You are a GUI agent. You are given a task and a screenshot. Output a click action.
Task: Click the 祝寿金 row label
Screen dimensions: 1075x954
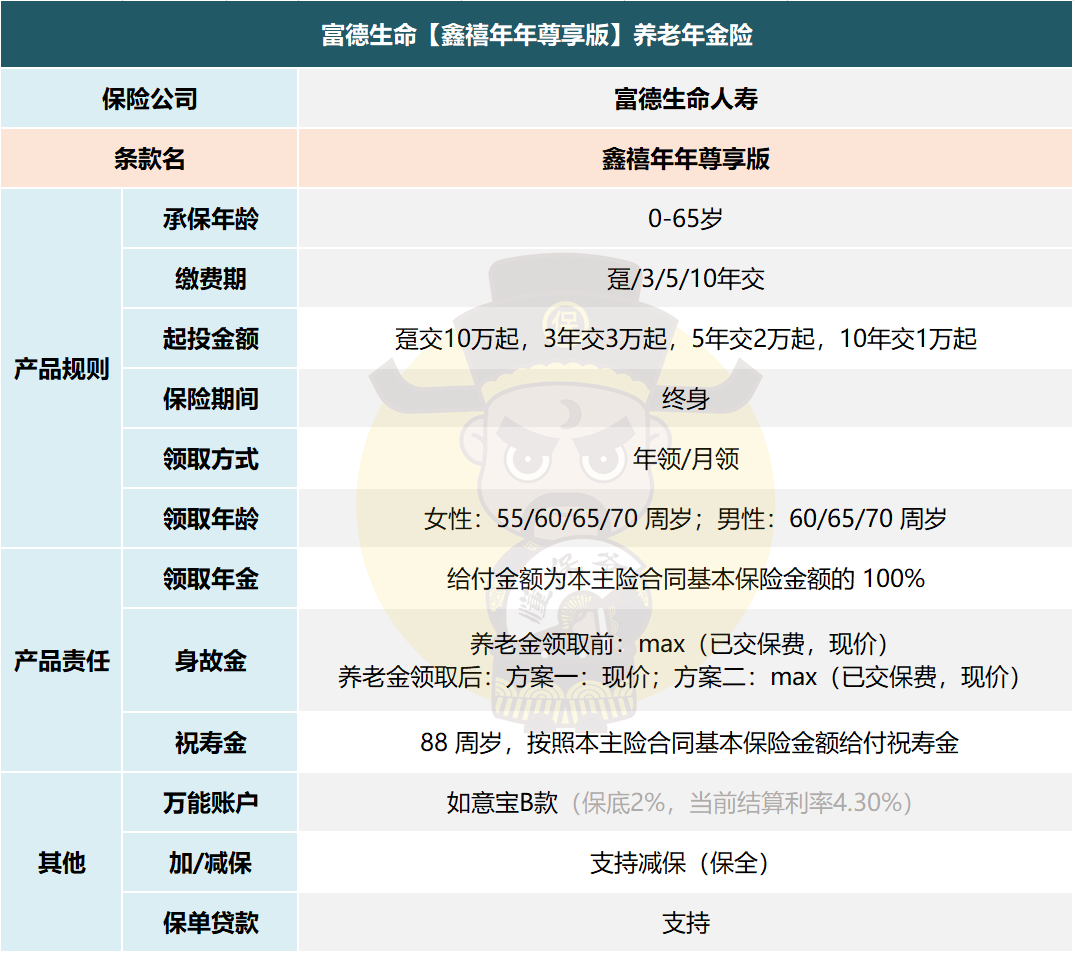(210, 742)
